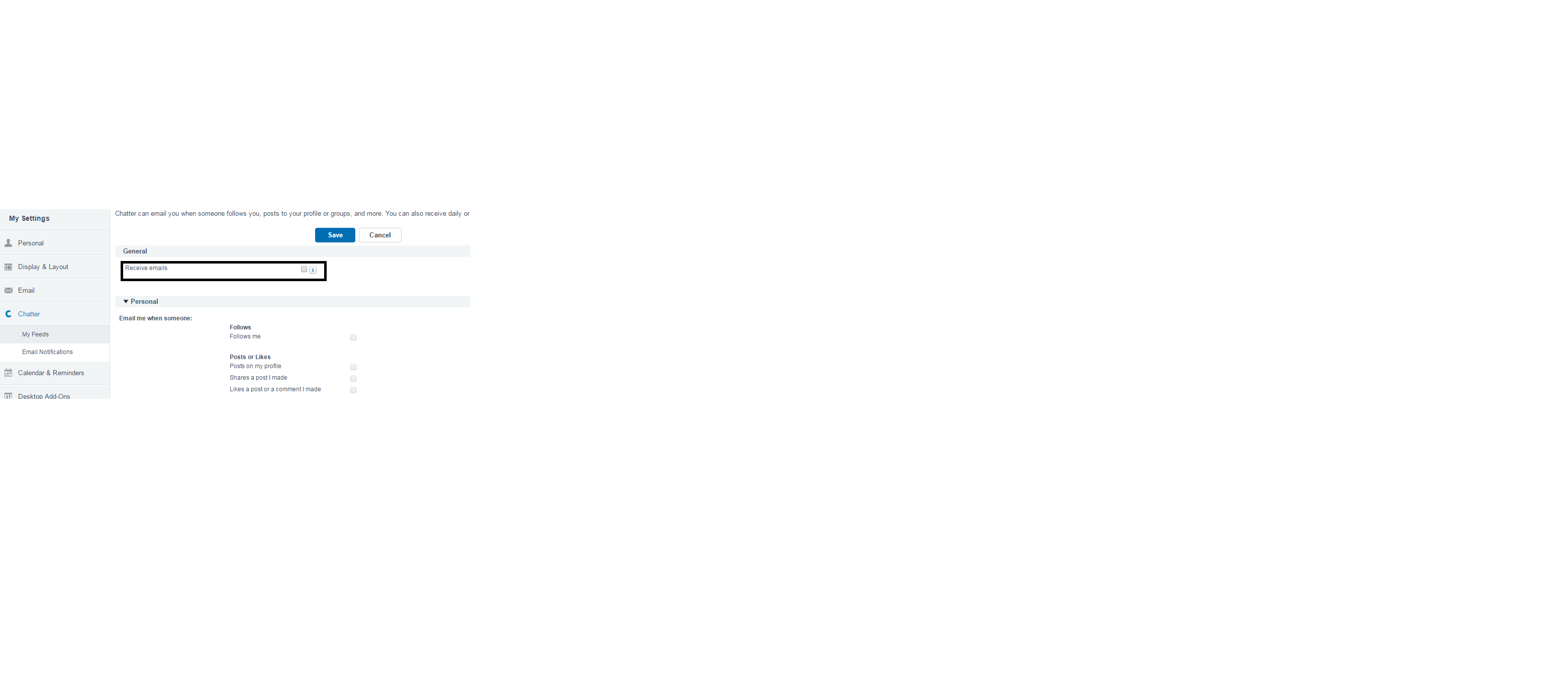Screen dimensions: 1568x688
Task: Toggle the Shares a post I made checkbox
Action: (353, 379)
